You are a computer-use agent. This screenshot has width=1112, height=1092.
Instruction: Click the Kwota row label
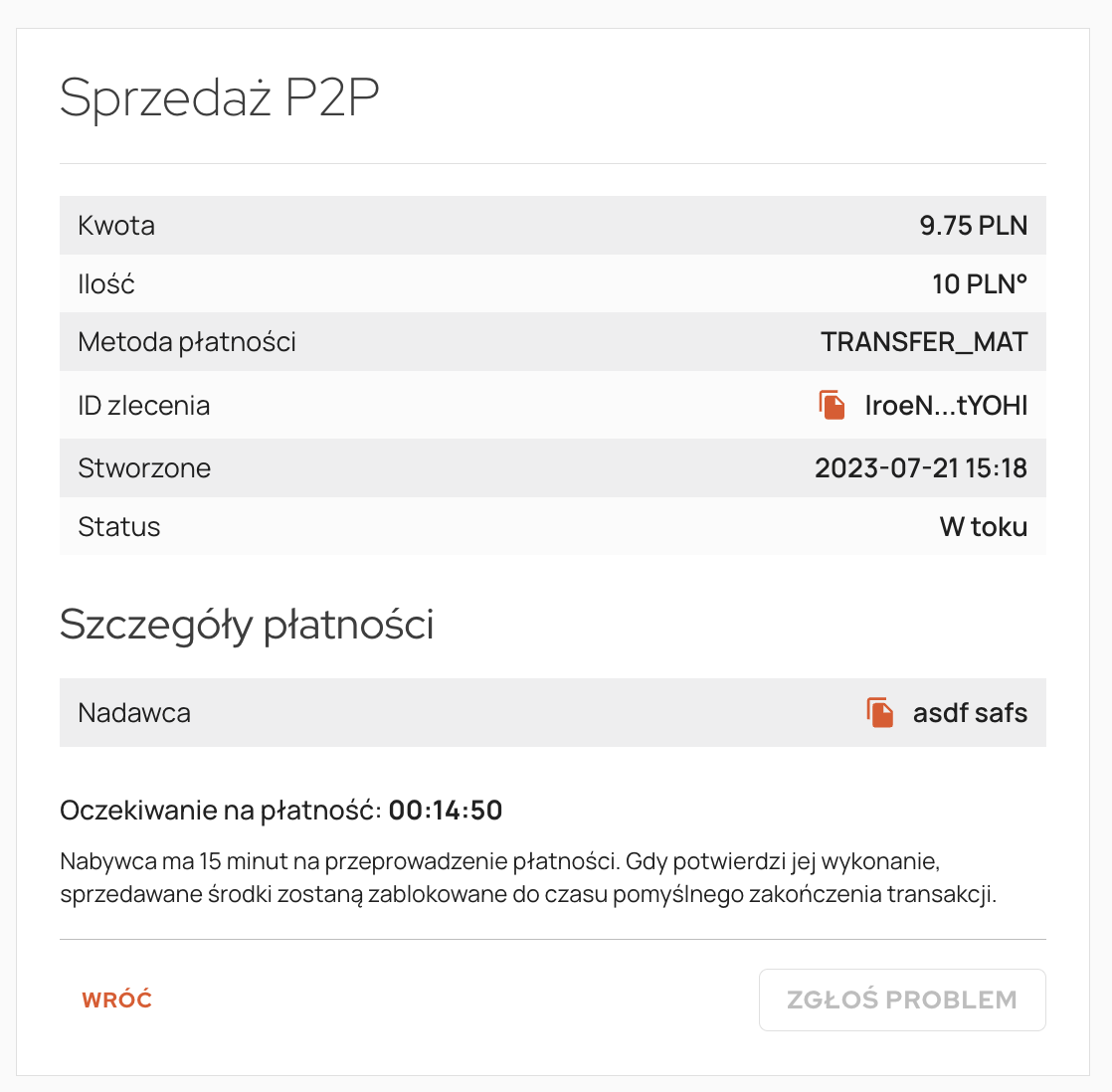point(116,226)
